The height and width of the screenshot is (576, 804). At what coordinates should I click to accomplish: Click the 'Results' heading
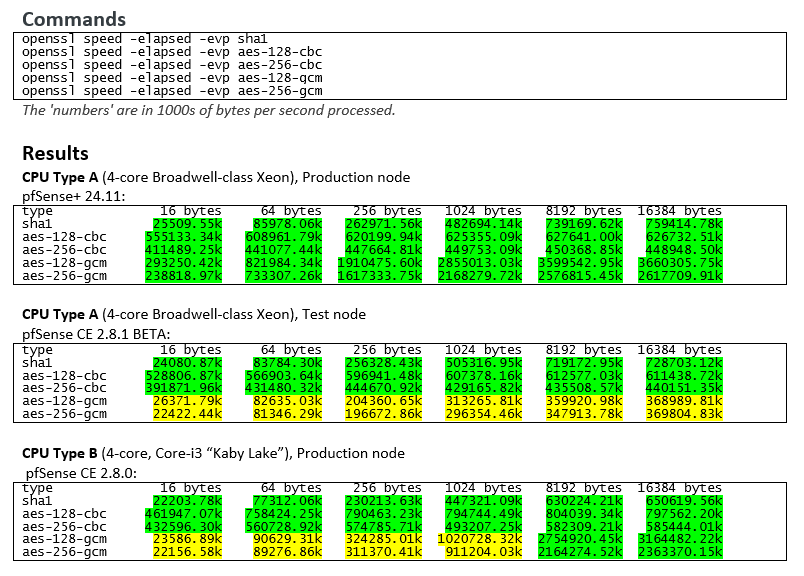coord(55,153)
